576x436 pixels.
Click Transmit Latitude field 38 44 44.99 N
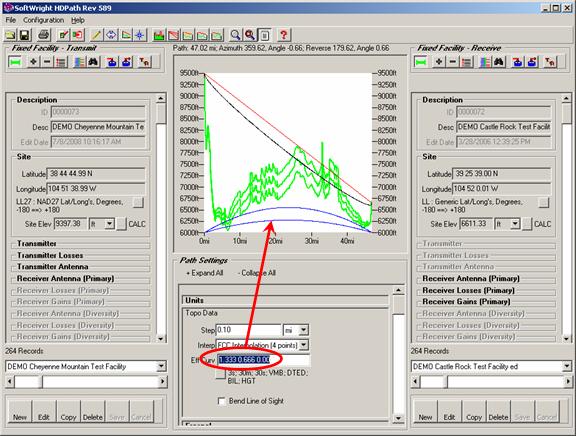tap(96, 174)
